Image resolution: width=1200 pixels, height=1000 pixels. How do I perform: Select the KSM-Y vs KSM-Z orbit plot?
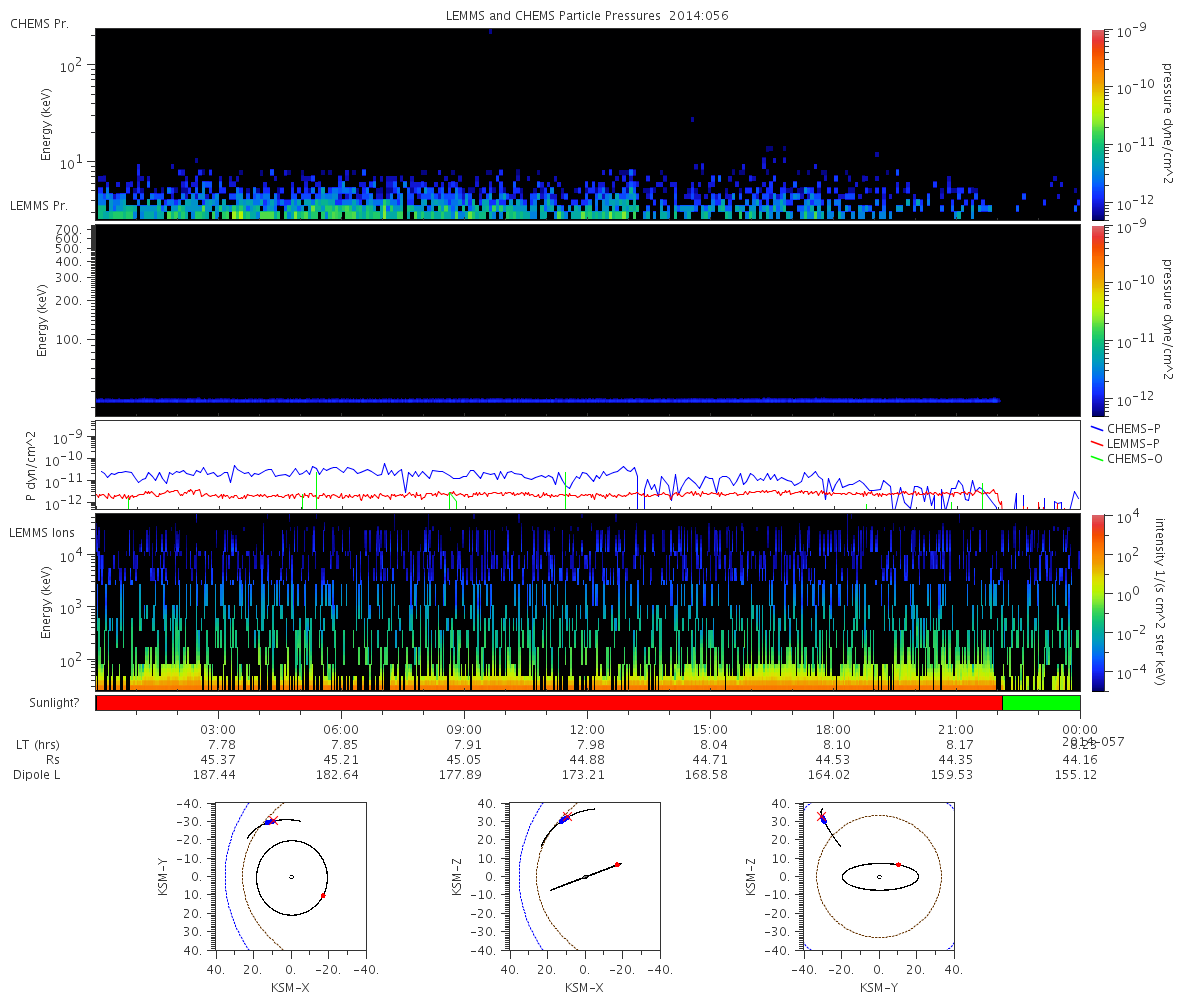pos(879,876)
